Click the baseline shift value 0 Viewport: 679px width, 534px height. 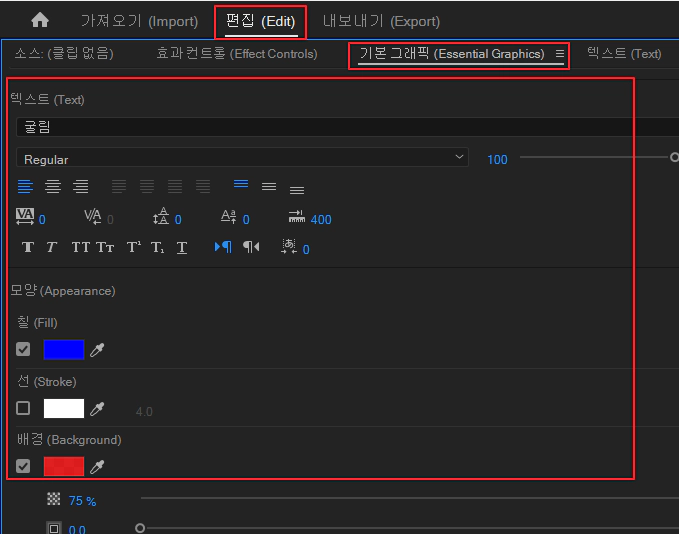pyautogui.click(x=246, y=220)
